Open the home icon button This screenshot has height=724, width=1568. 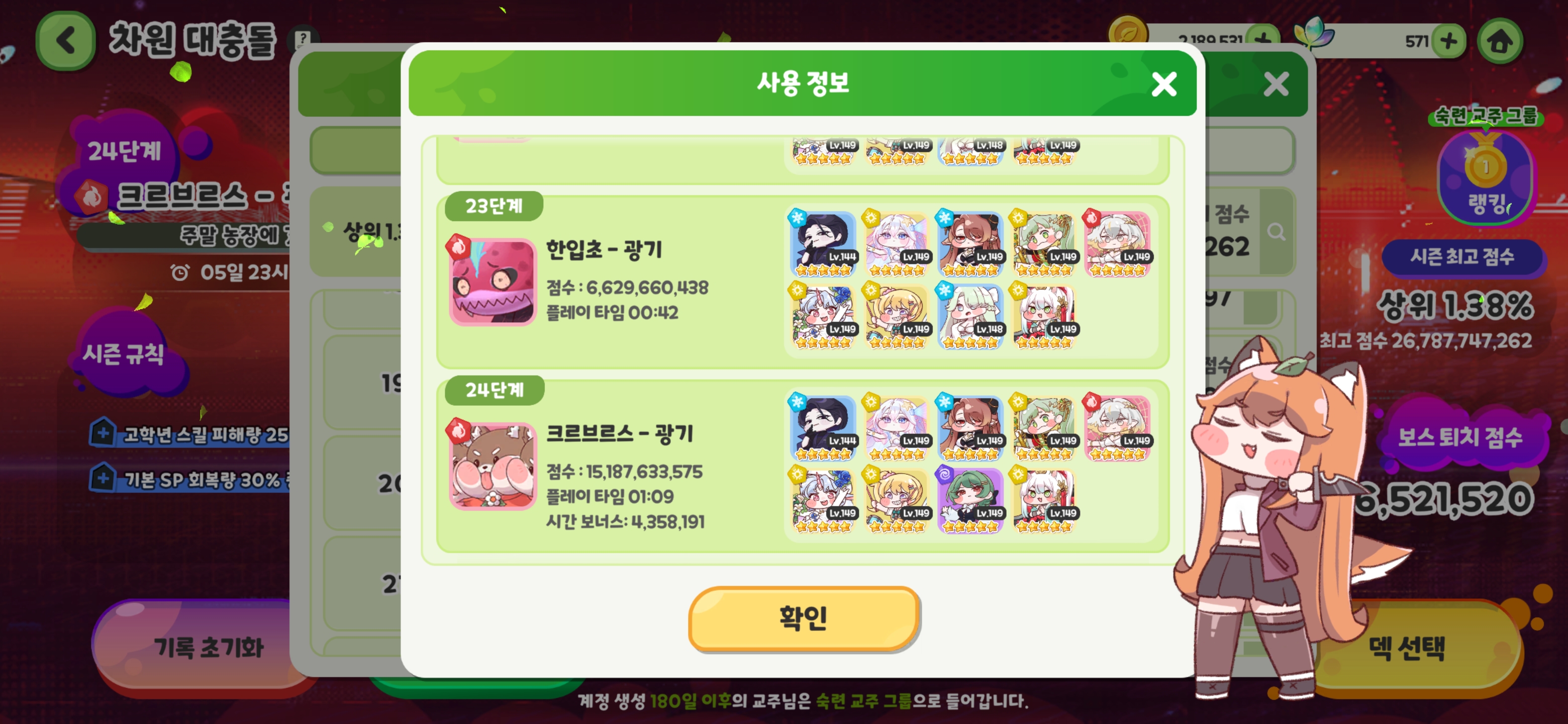(x=1500, y=41)
